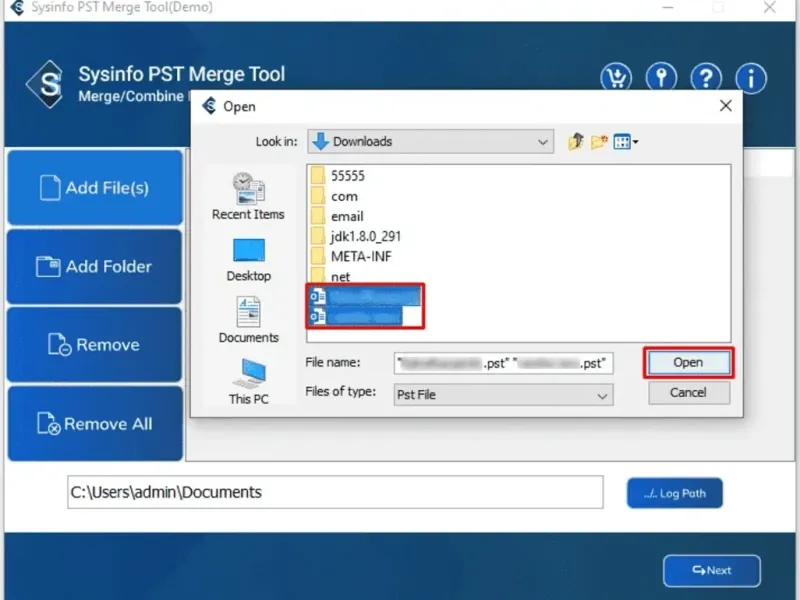Select the jdk1.8.0_291 folder
The height and width of the screenshot is (600, 800).
pos(356,236)
